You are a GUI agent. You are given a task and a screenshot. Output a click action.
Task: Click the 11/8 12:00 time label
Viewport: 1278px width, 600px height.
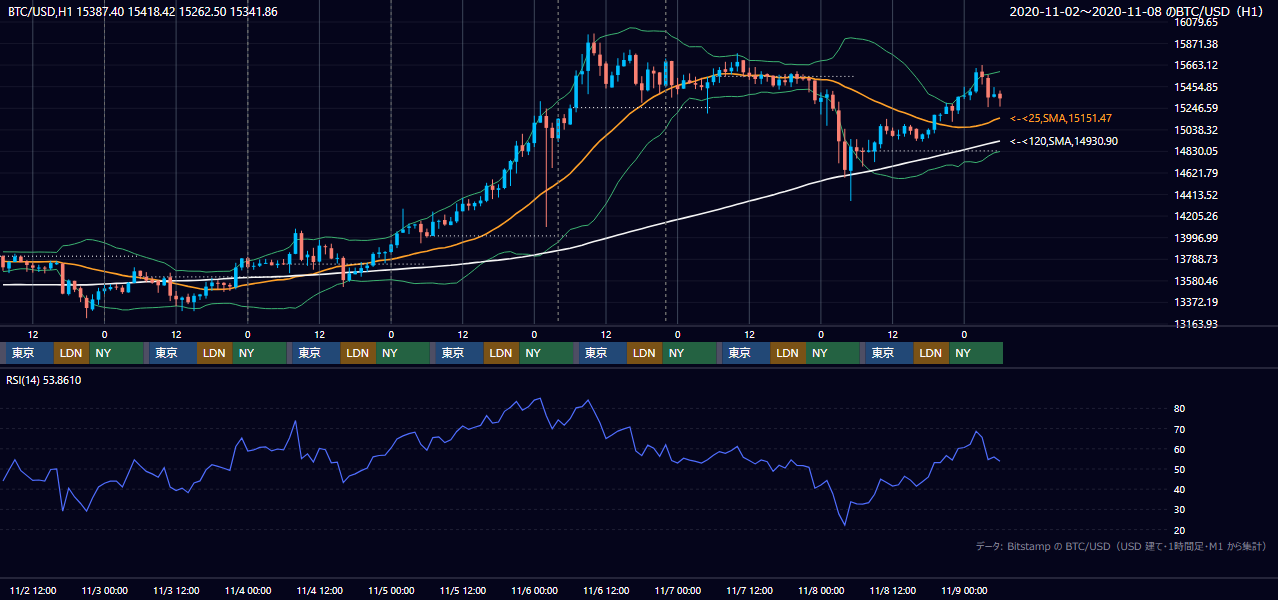tap(892, 590)
